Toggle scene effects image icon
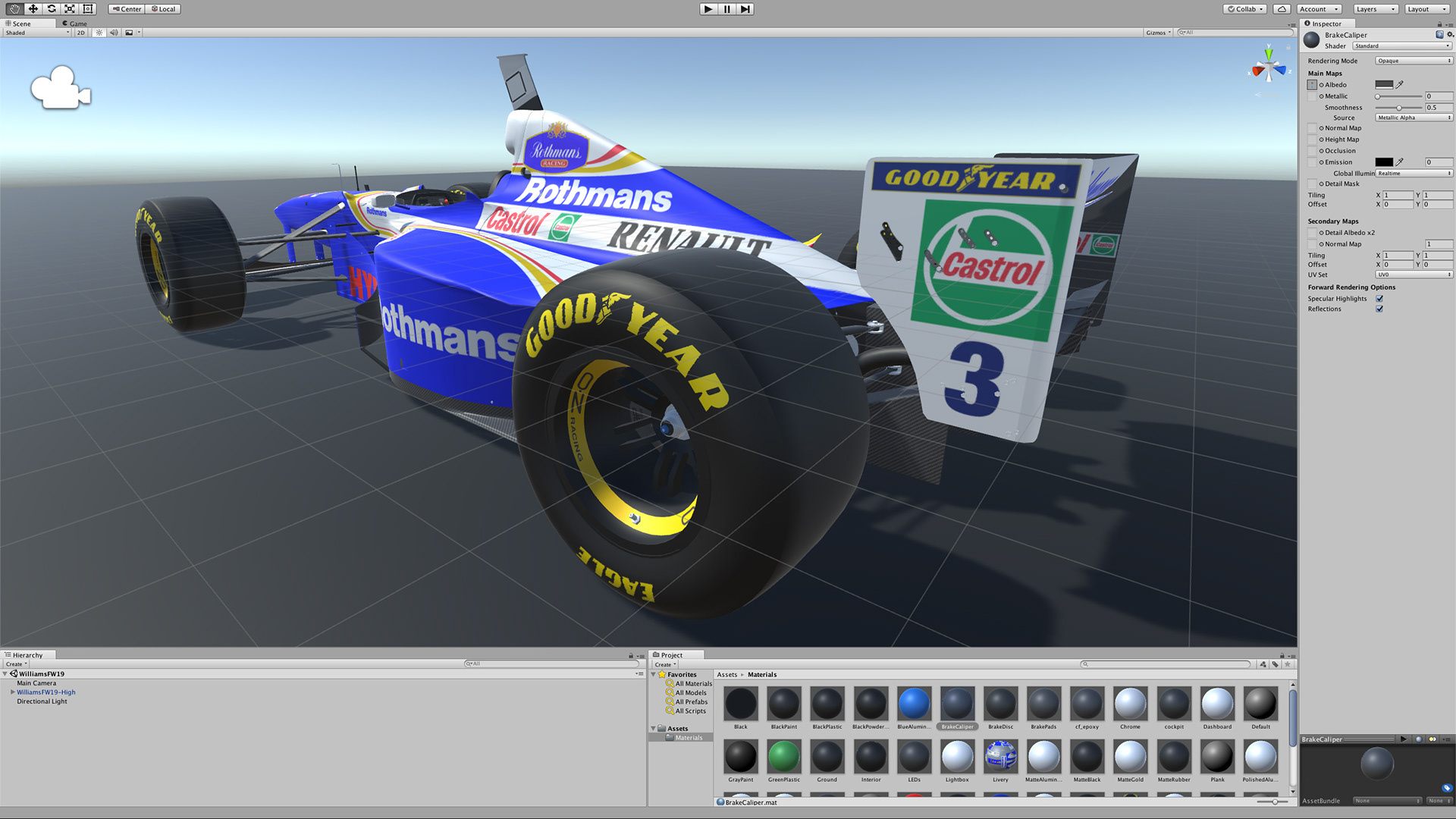Viewport: 1456px width, 819px height. tap(129, 33)
